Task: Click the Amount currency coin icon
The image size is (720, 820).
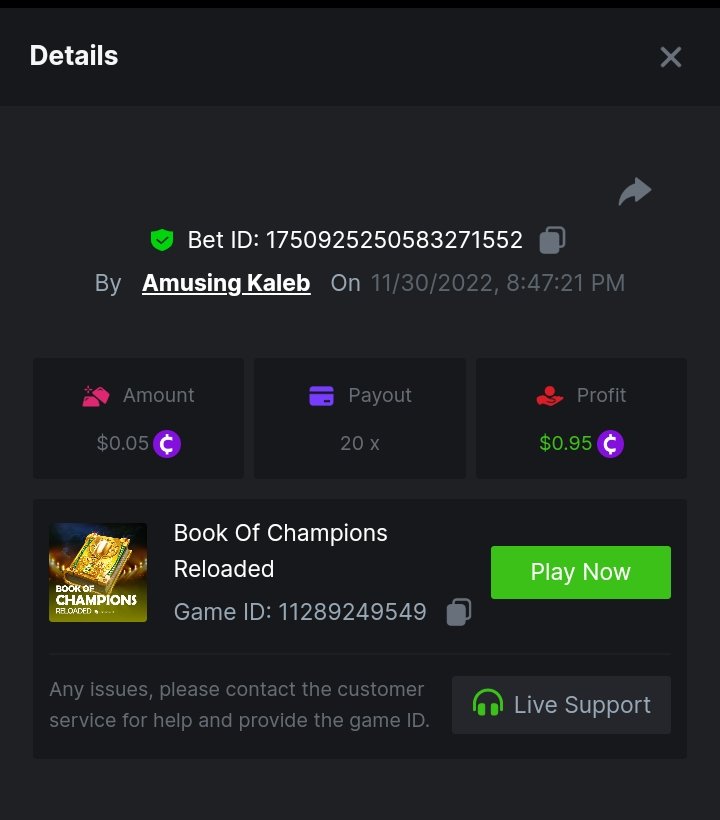Action: (x=167, y=443)
